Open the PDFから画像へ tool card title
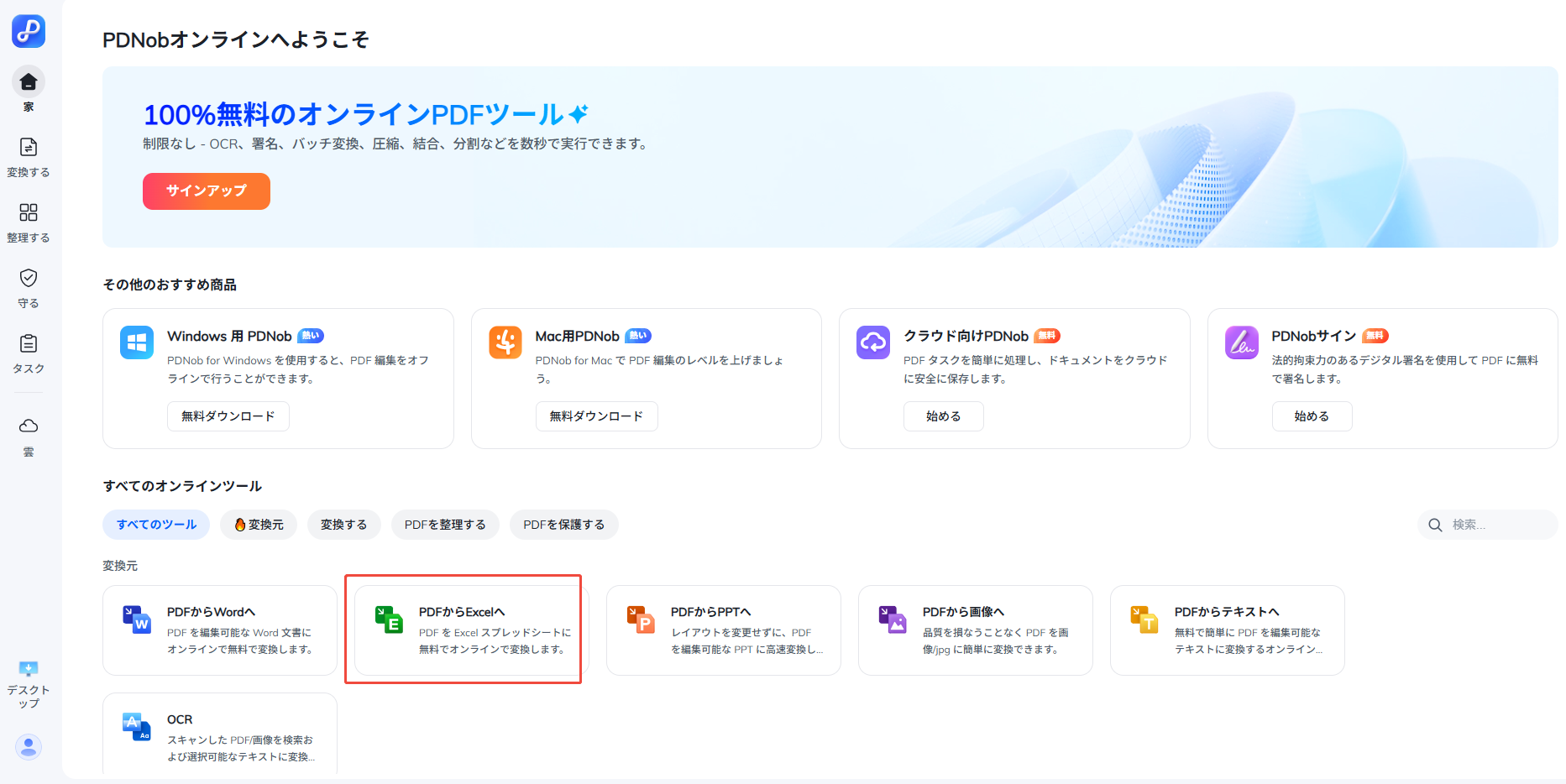The image size is (1566, 784). (963, 612)
